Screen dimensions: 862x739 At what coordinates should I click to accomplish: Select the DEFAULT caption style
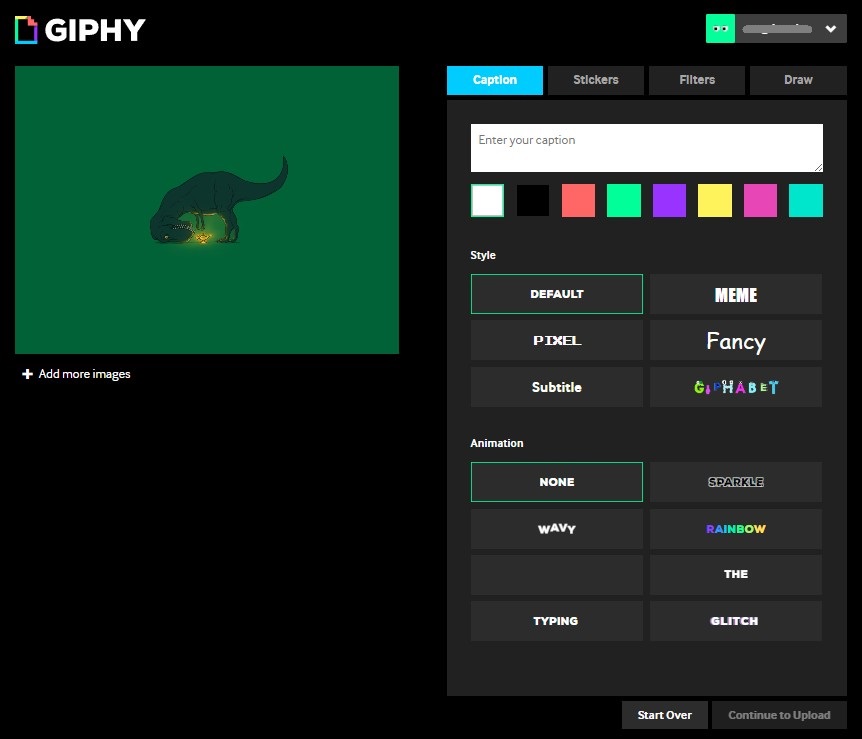pyautogui.click(x=557, y=294)
